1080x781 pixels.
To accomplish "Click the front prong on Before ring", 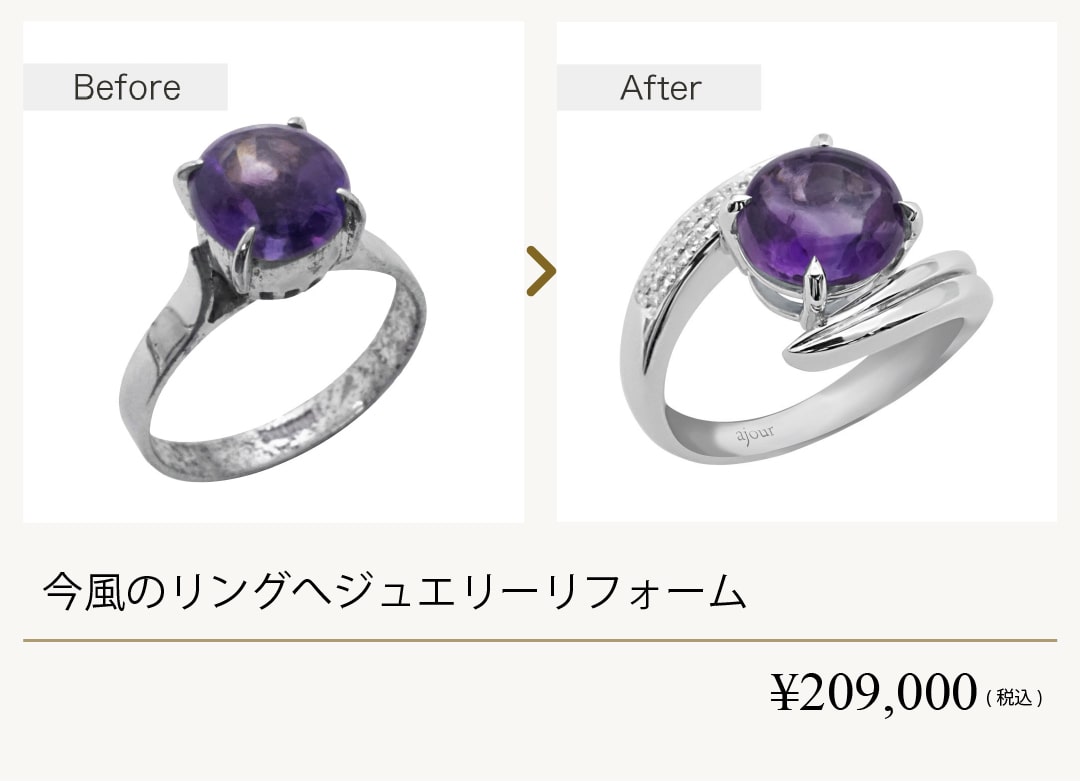I will pyautogui.click(x=242, y=258).
